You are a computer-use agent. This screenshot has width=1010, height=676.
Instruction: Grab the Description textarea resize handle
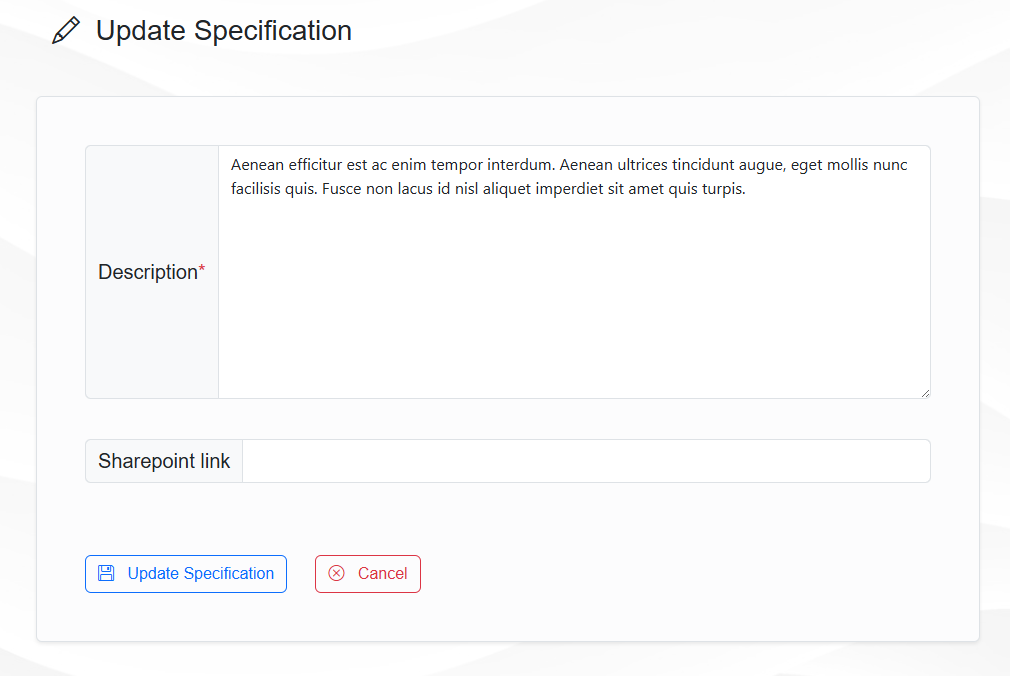click(x=924, y=392)
